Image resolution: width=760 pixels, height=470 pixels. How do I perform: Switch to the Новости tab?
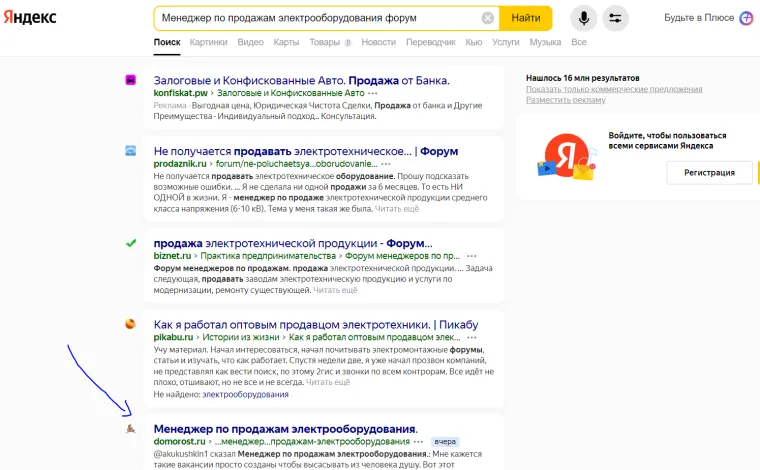(x=378, y=42)
